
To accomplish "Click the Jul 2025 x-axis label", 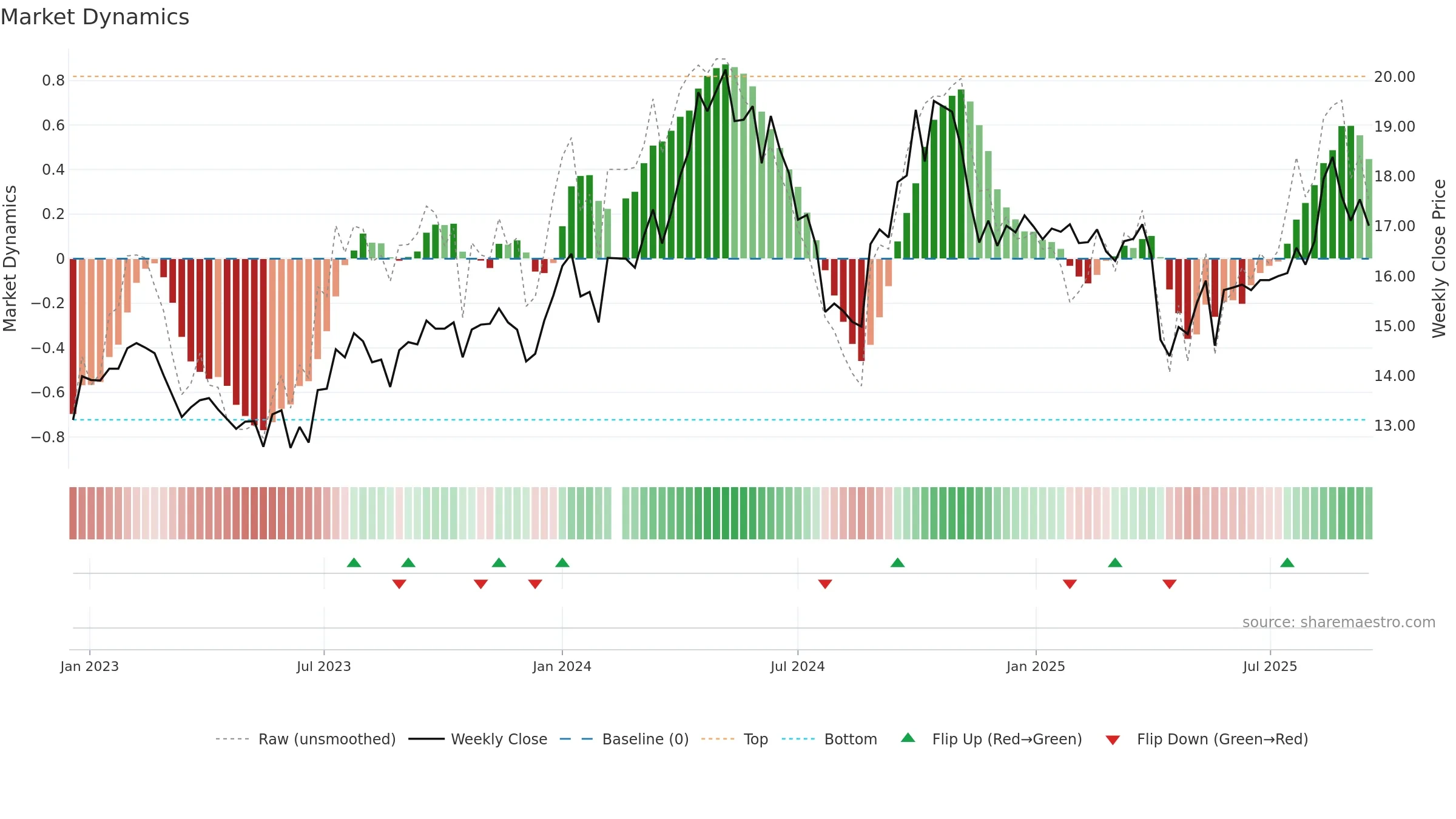I will pos(1270,666).
